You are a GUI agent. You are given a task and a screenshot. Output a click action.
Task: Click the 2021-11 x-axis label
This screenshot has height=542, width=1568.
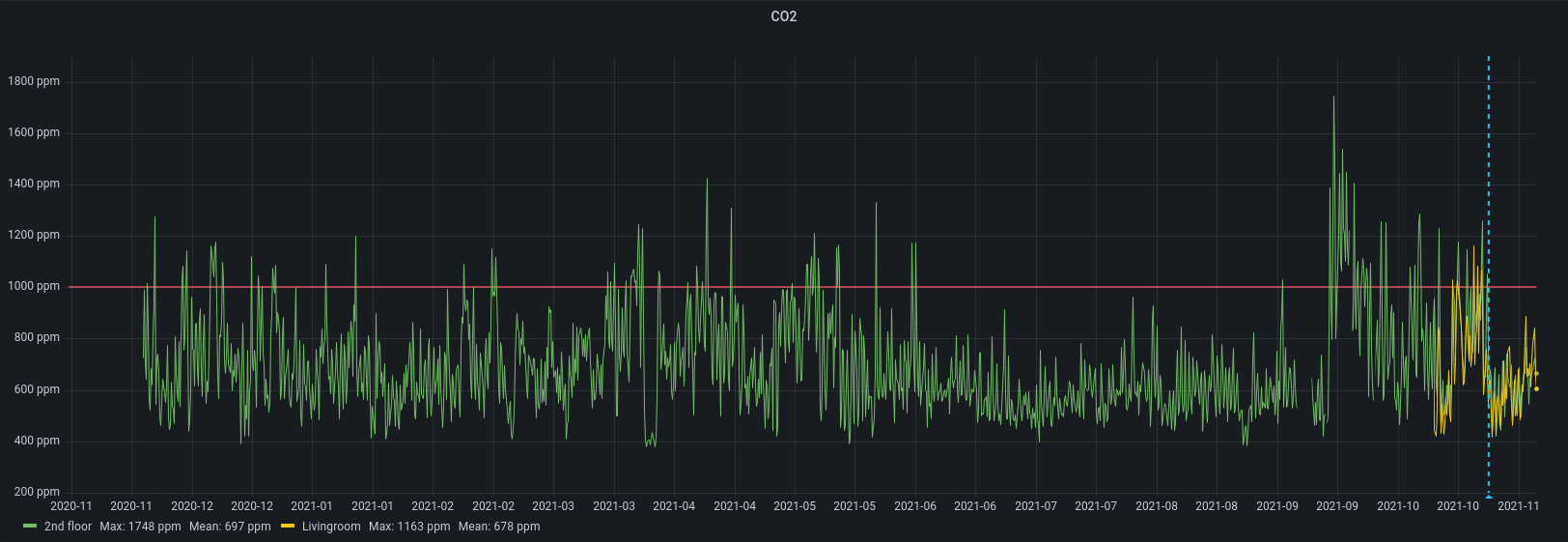pyautogui.click(x=1518, y=506)
